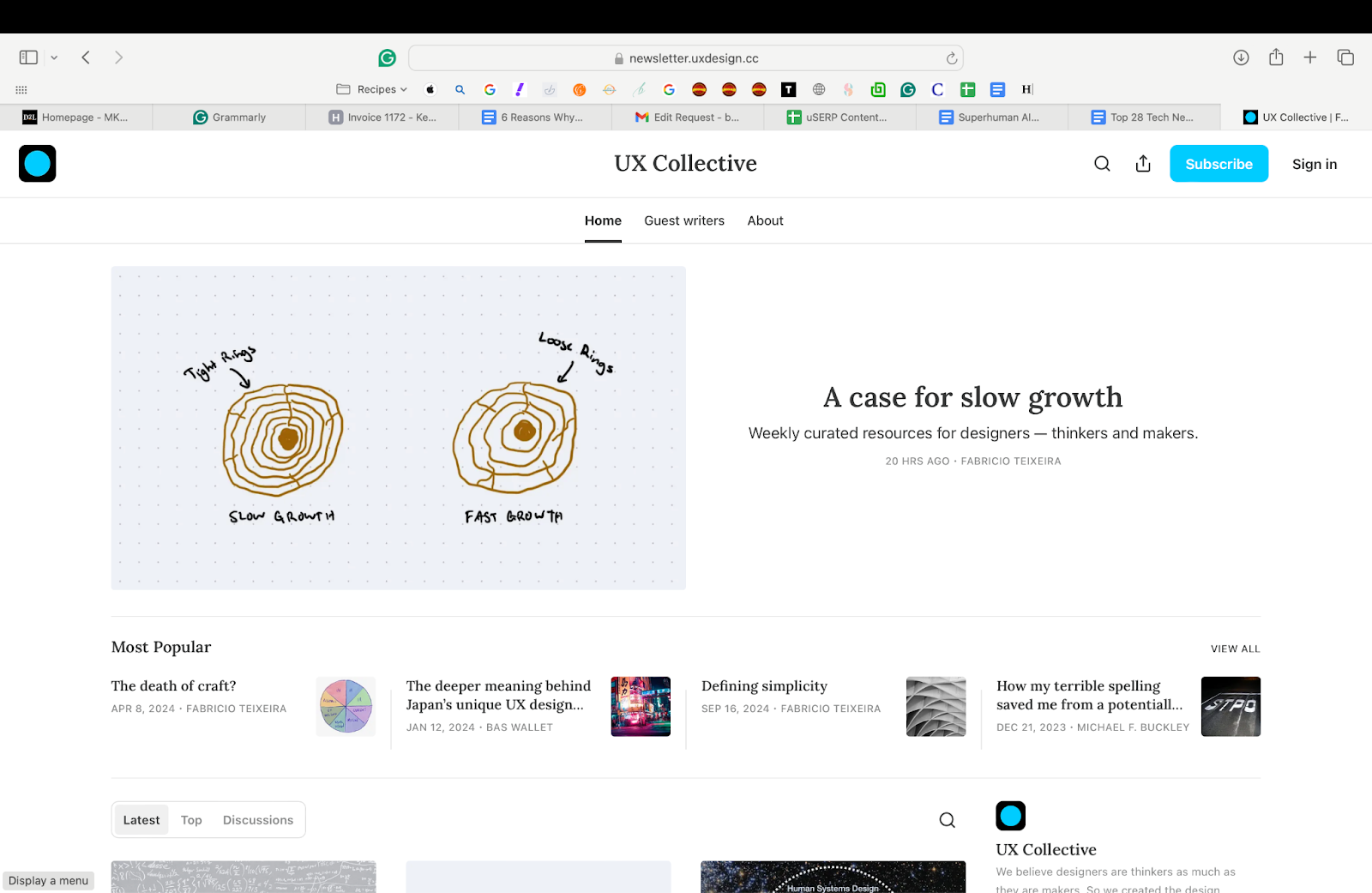This screenshot has width=1372, height=893.
Task: Click View All under Most Popular
Action: pos(1236,649)
